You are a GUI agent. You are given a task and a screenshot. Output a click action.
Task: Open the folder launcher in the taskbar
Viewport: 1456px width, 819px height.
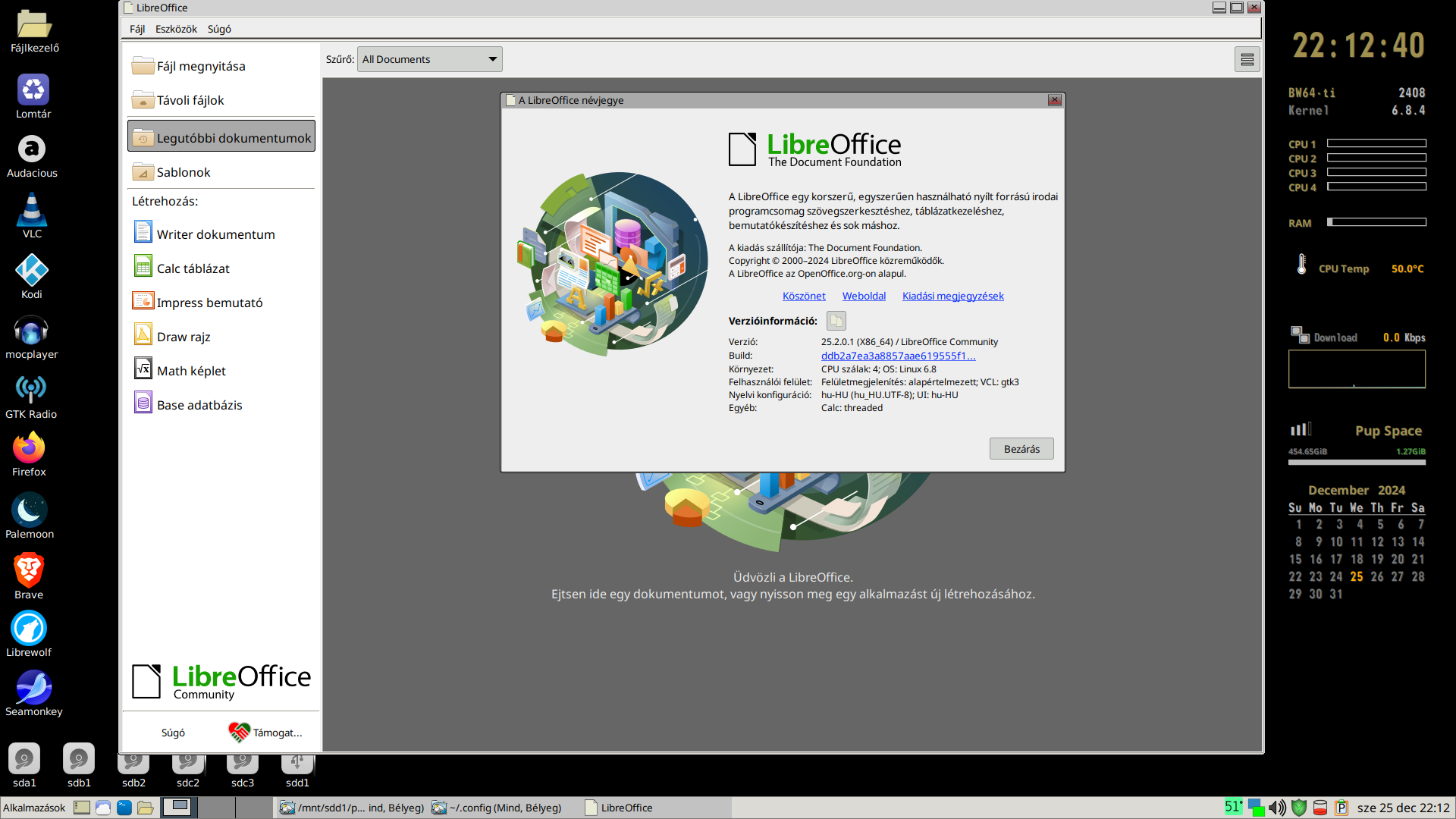coord(146,808)
